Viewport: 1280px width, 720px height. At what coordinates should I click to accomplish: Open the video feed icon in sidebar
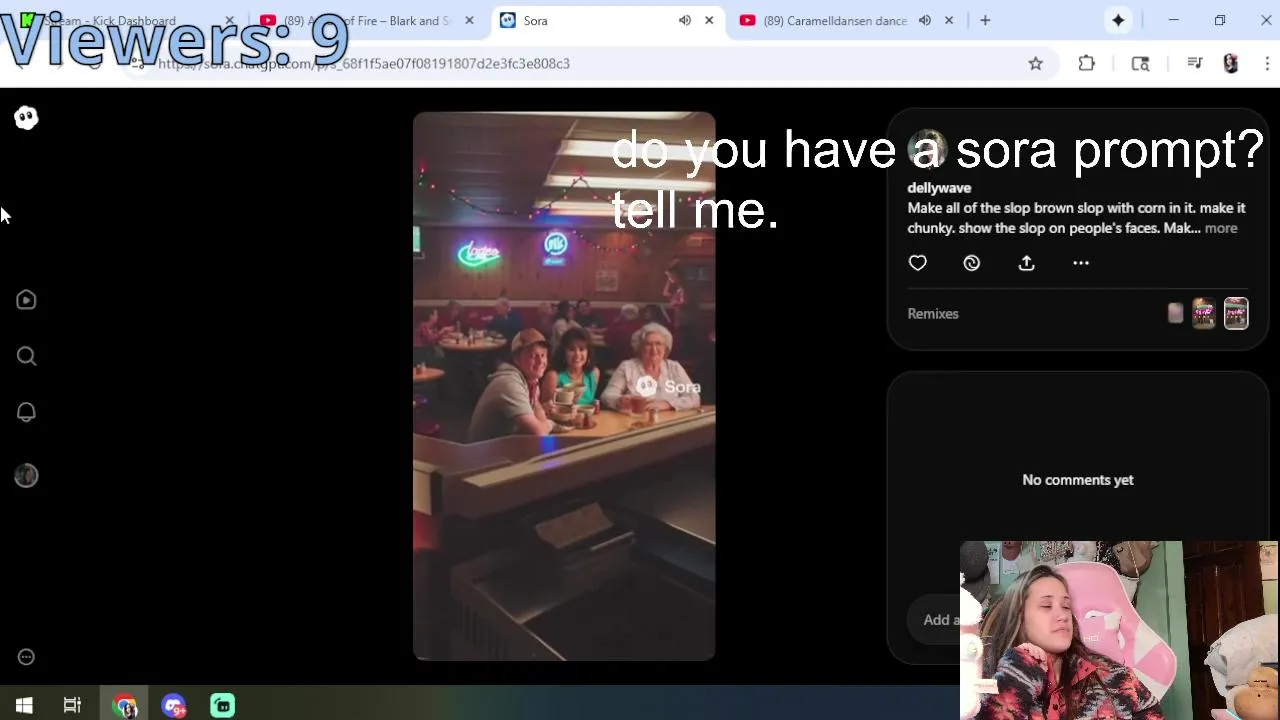(26, 300)
